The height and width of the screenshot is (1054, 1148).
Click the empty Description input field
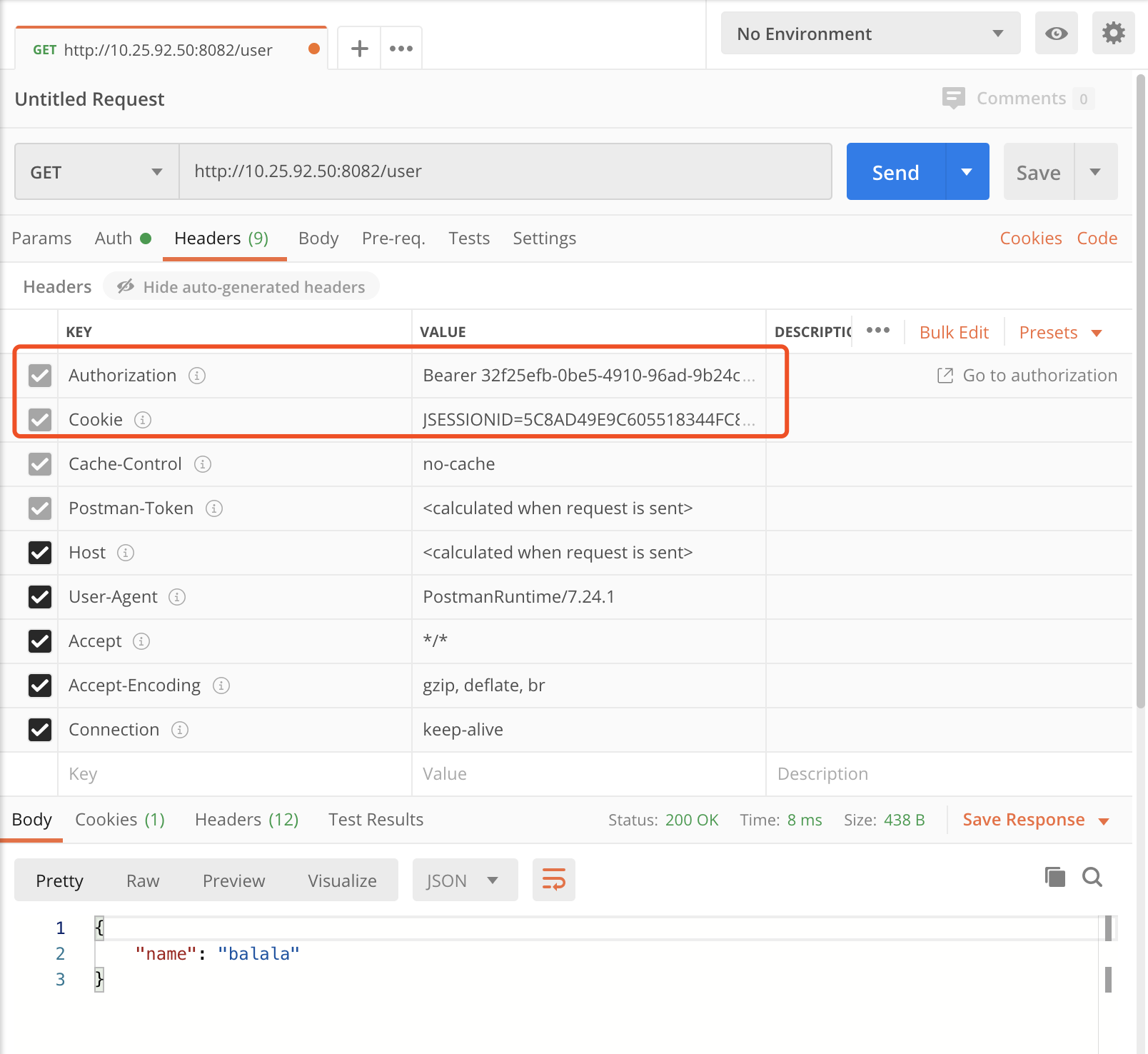tap(949, 774)
